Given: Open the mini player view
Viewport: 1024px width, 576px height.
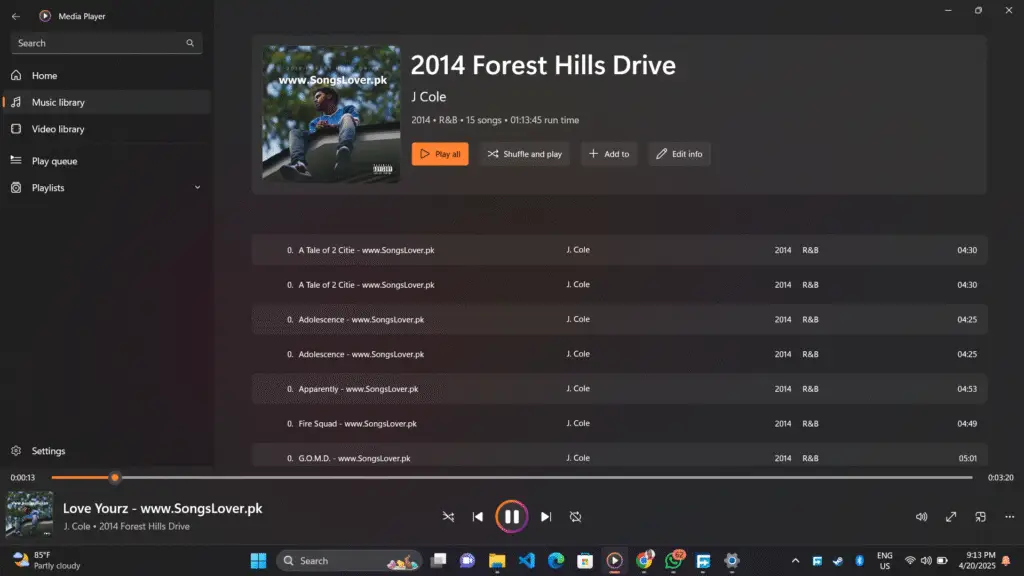Looking at the screenshot, I should (980, 517).
